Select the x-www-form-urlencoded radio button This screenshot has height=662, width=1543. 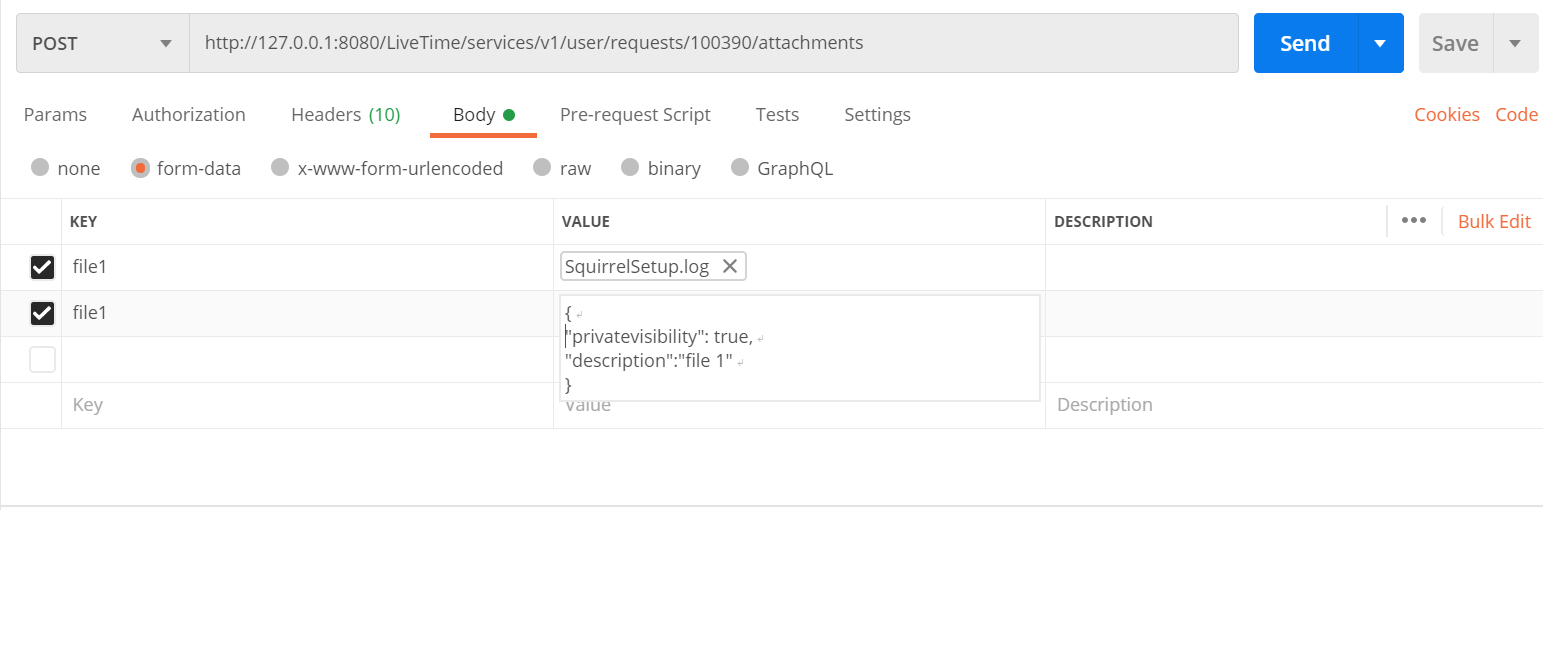(281, 168)
